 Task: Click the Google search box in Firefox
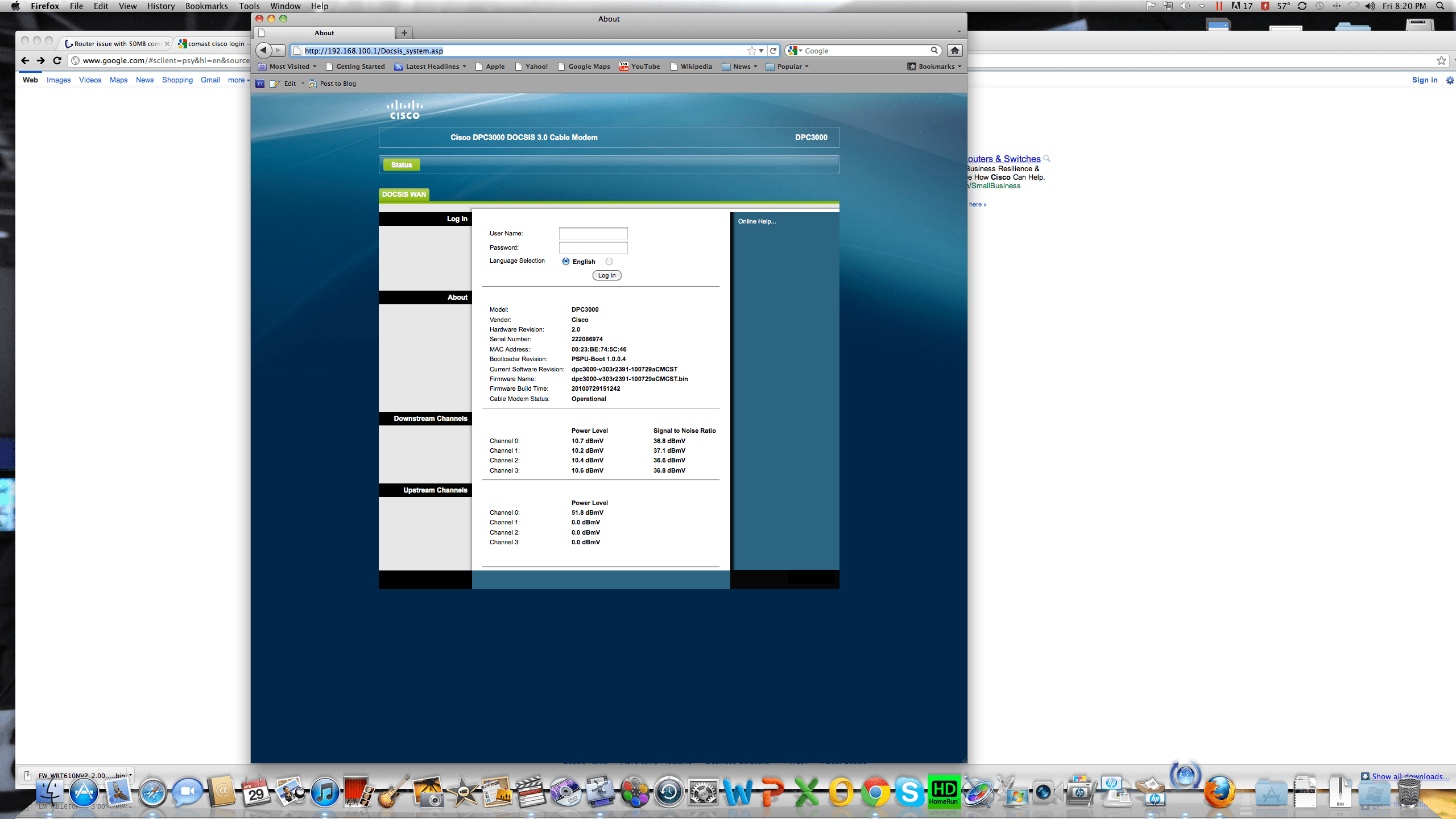864,51
